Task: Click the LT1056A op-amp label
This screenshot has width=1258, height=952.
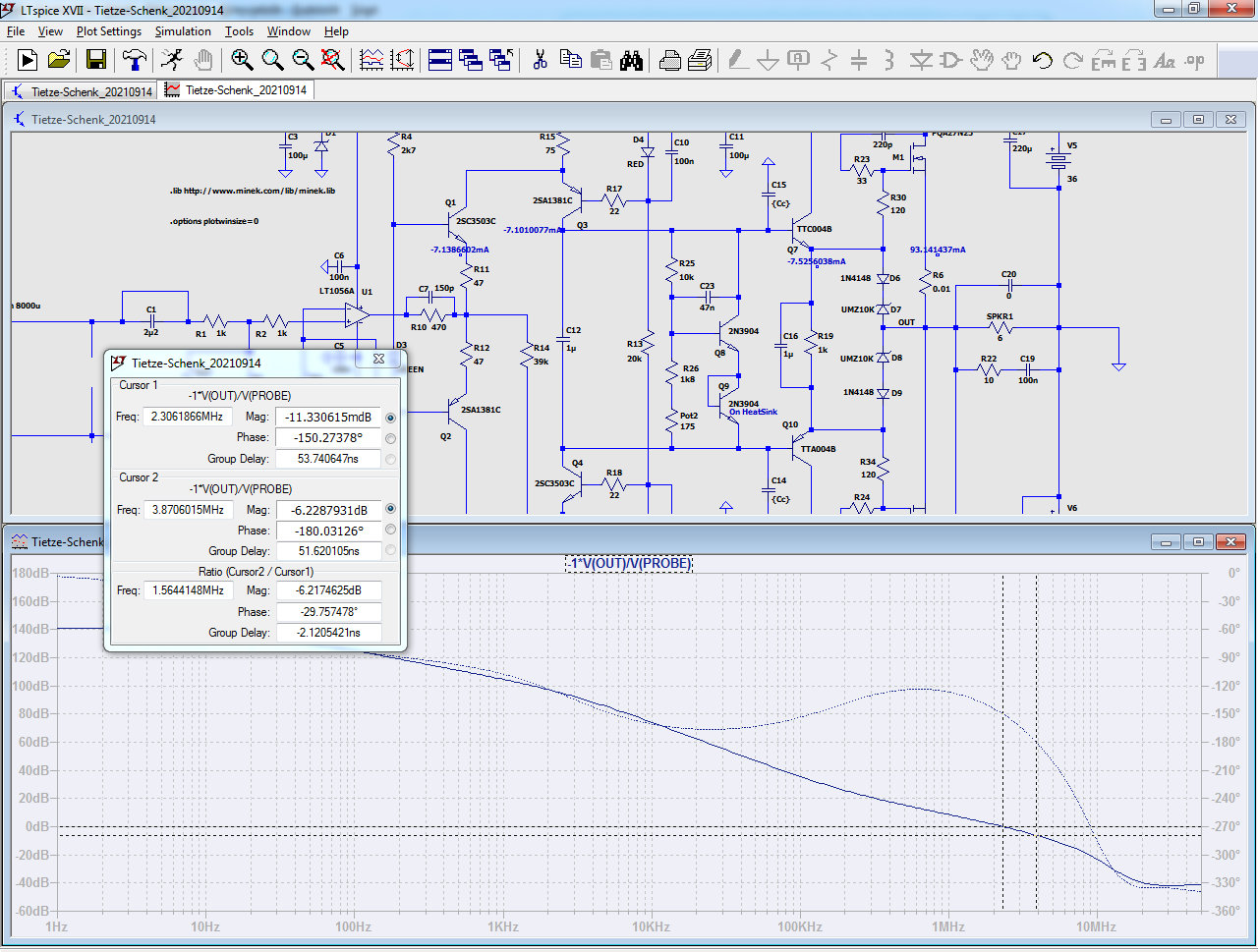Action: point(336,291)
